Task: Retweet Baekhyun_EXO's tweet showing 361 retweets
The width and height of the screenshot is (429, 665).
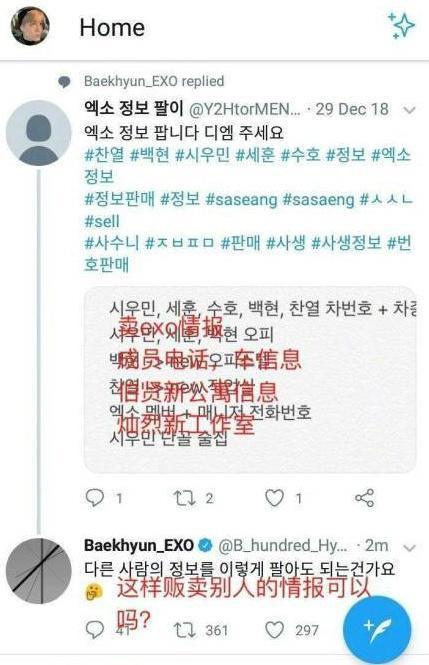Action: point(184,630)
